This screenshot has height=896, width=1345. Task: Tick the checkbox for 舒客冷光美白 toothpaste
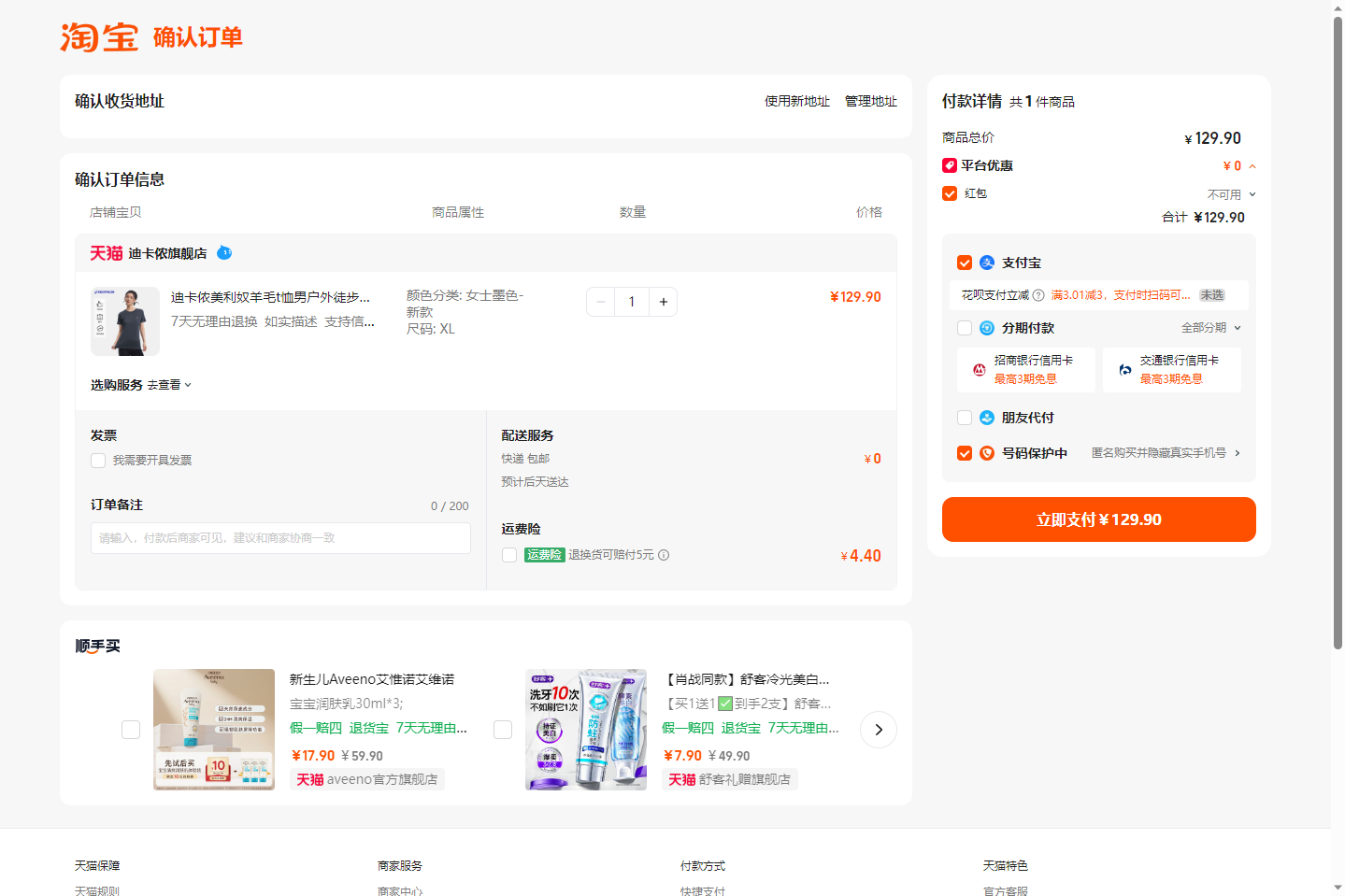click(503, 730)
